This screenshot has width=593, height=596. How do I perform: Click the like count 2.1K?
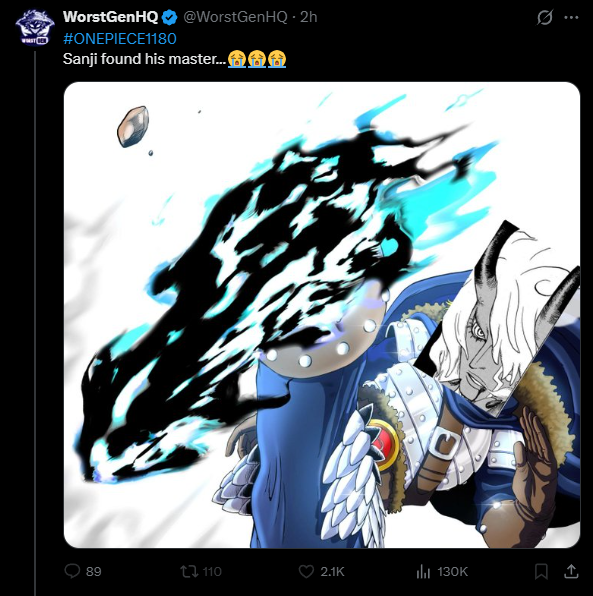tap(332, 571)
